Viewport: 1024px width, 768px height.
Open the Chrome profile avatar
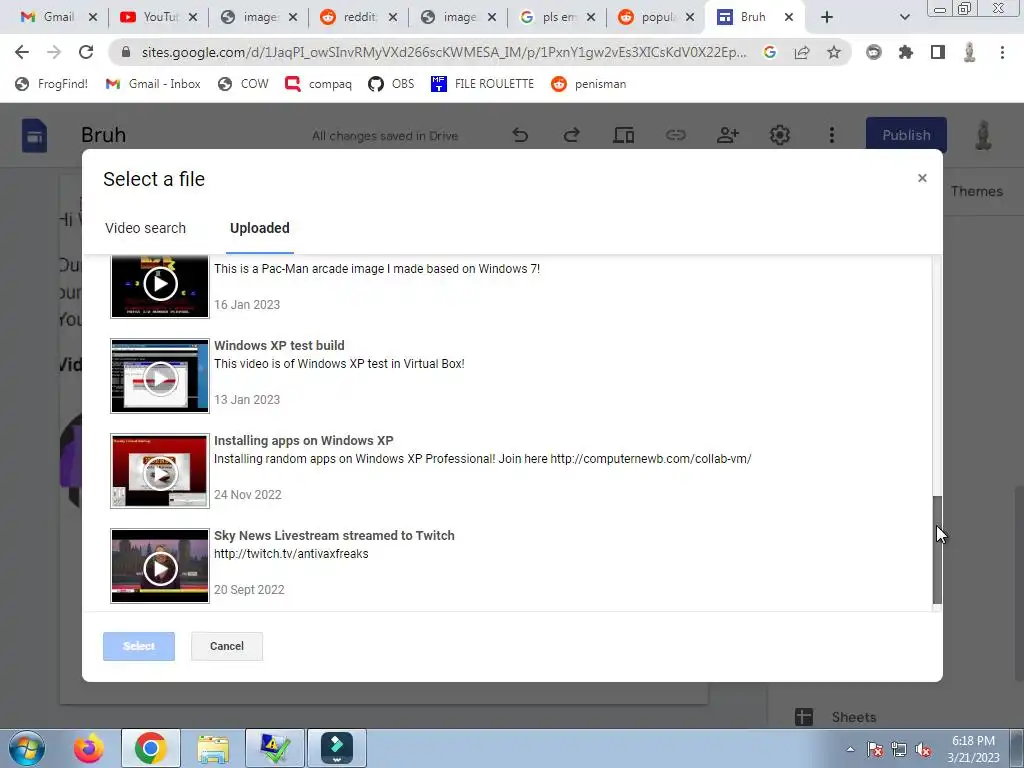tap(970, 52)
